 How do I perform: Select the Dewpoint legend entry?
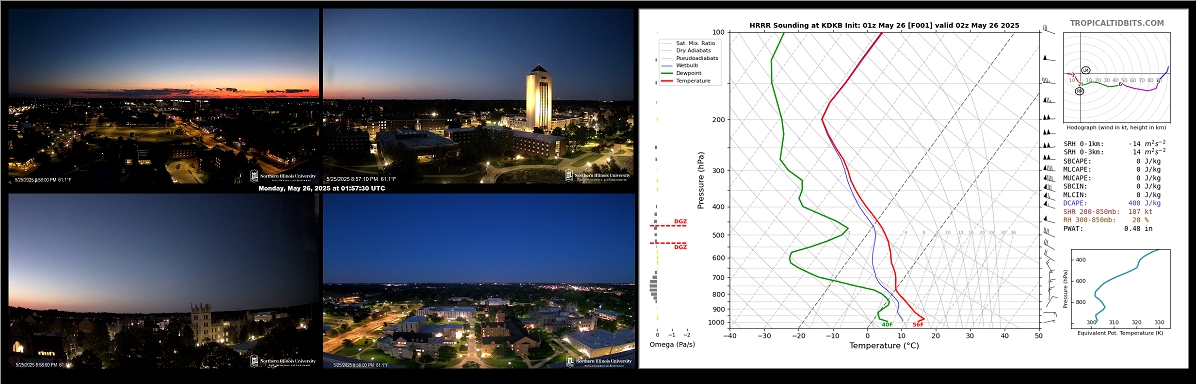683,73
